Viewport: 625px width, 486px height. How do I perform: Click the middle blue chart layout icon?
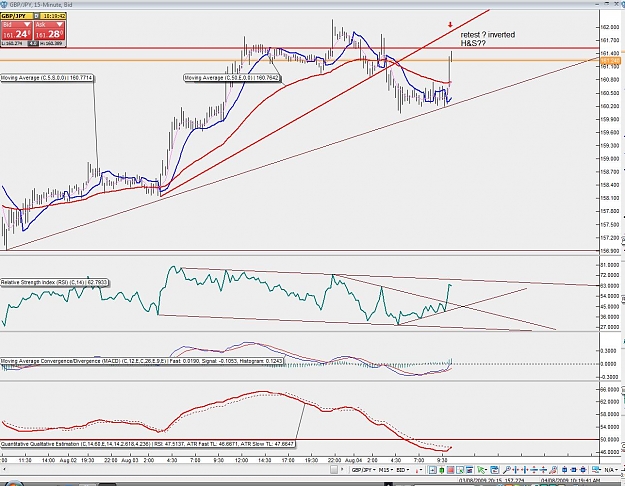click(x=574, y=470)
